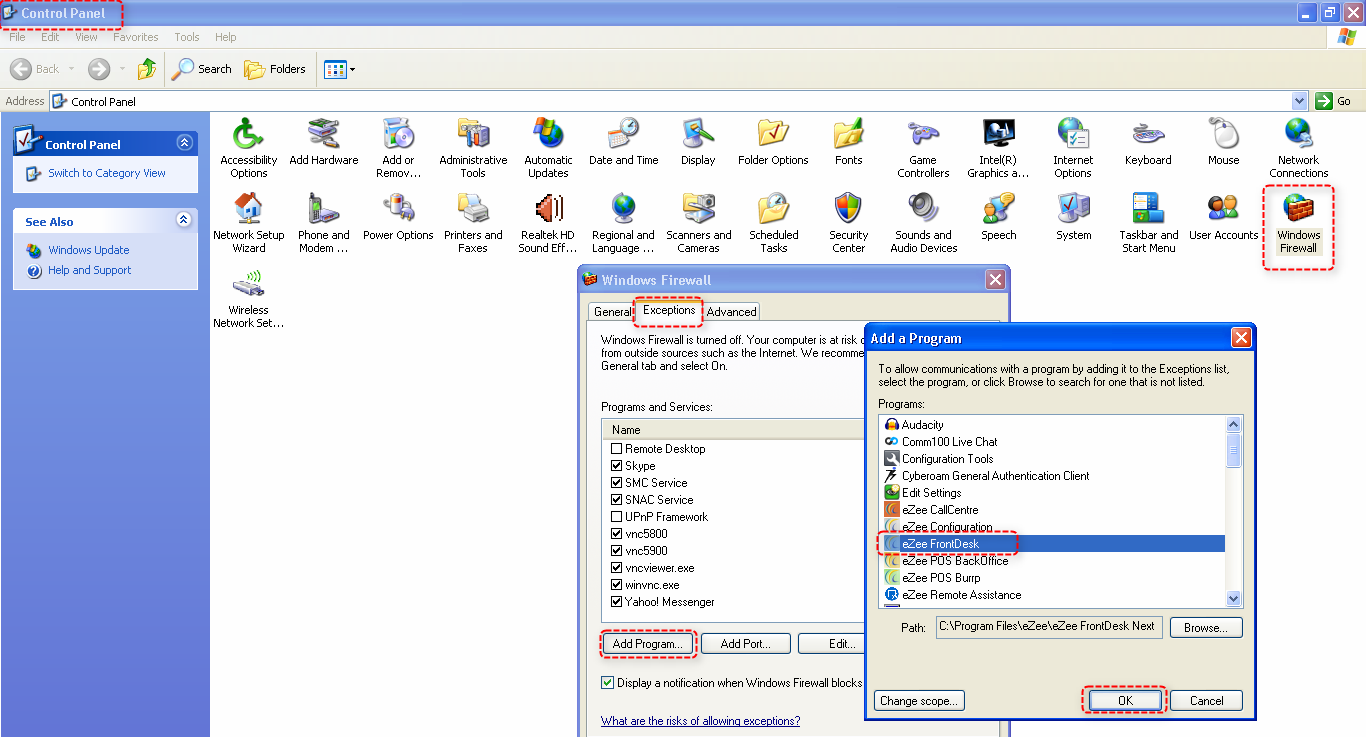Toggle Display a notification checkbox
Screen dimensions: 1366x737
(x=607, y=683)
